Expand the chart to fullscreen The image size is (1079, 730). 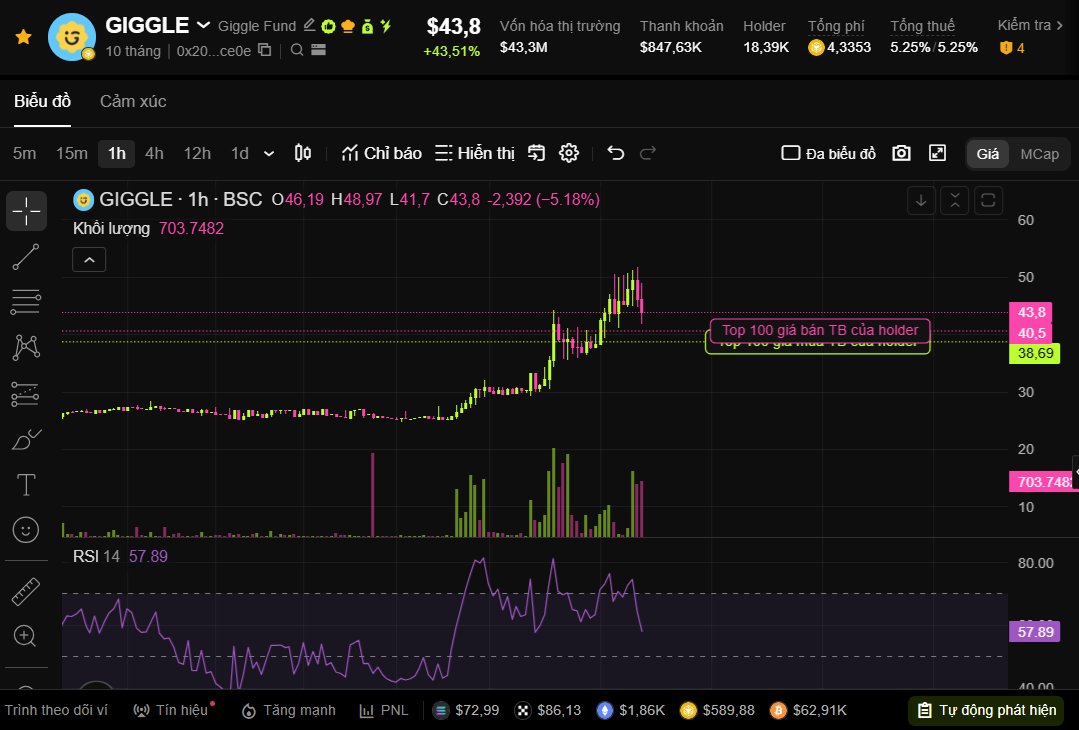coord(937,153)
